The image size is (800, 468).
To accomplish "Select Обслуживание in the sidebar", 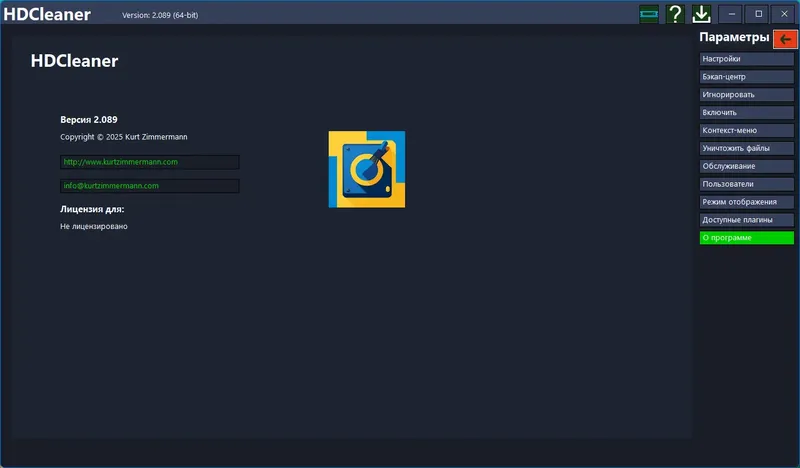I will click(x=746, y=166).
